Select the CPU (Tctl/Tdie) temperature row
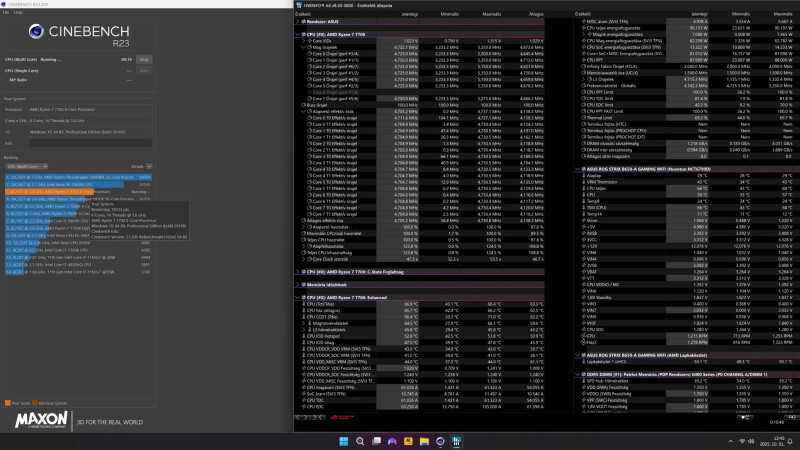 pos(419,304)
